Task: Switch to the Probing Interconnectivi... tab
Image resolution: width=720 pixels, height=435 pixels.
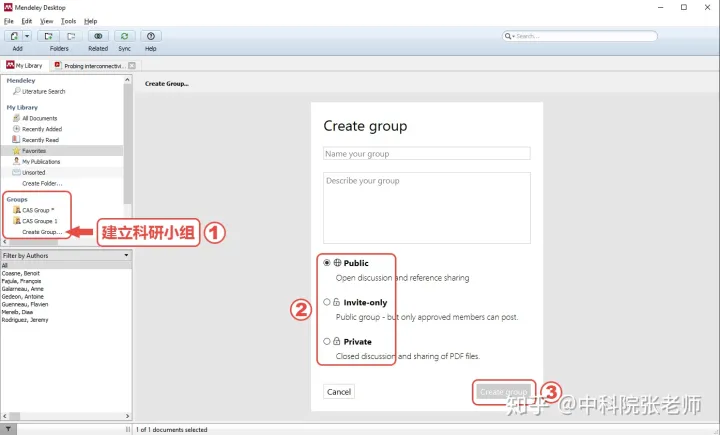Action: pyautogui.click(x=90, y=66)
